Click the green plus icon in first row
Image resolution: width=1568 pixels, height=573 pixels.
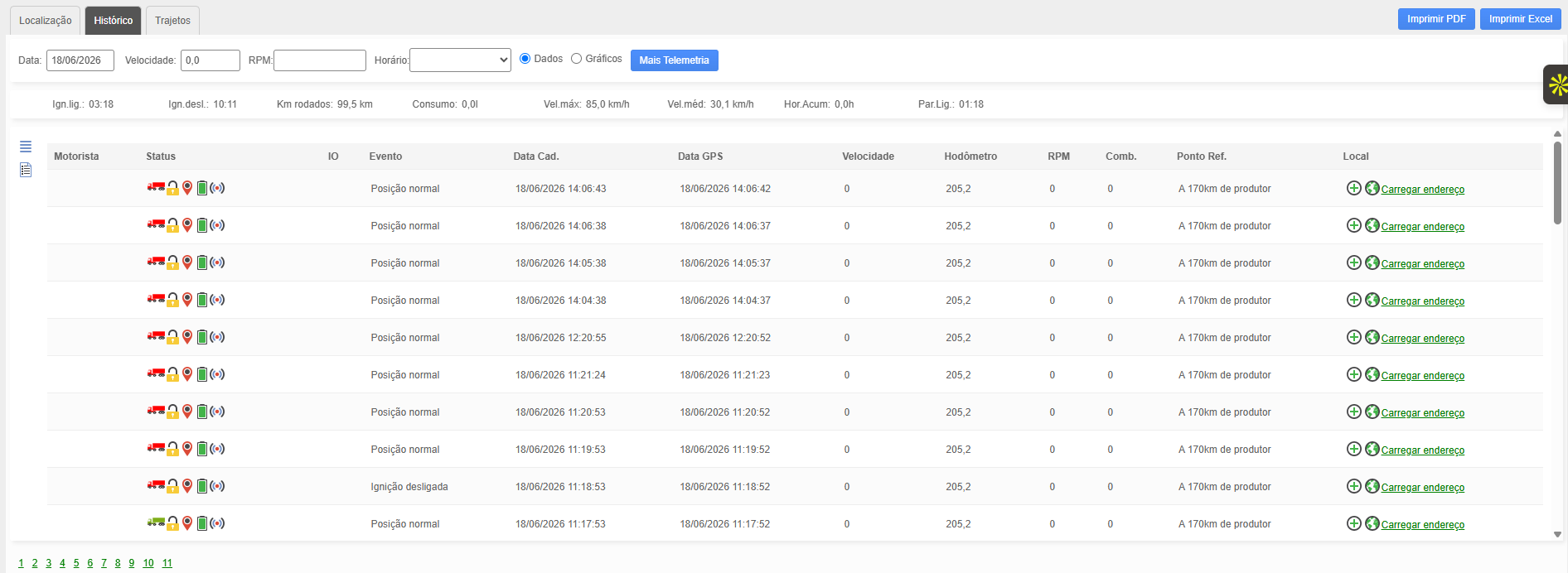(x=1353, y=188)
